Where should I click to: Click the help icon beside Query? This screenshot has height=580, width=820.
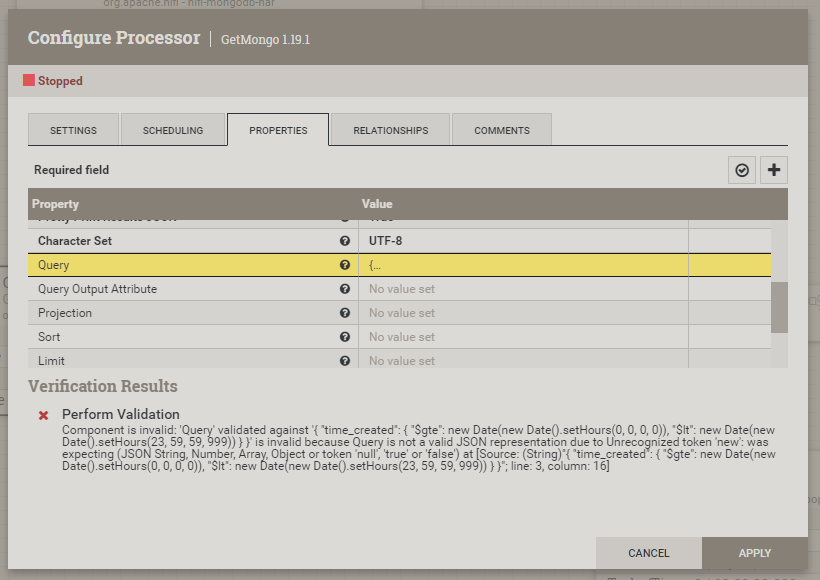tap(345, 264)
